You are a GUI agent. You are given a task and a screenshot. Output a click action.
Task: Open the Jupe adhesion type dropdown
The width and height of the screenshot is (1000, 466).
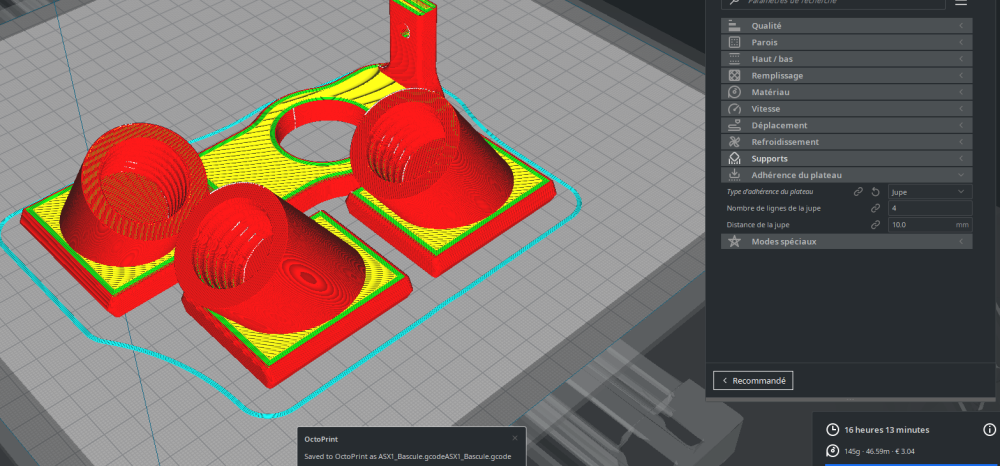930,192
